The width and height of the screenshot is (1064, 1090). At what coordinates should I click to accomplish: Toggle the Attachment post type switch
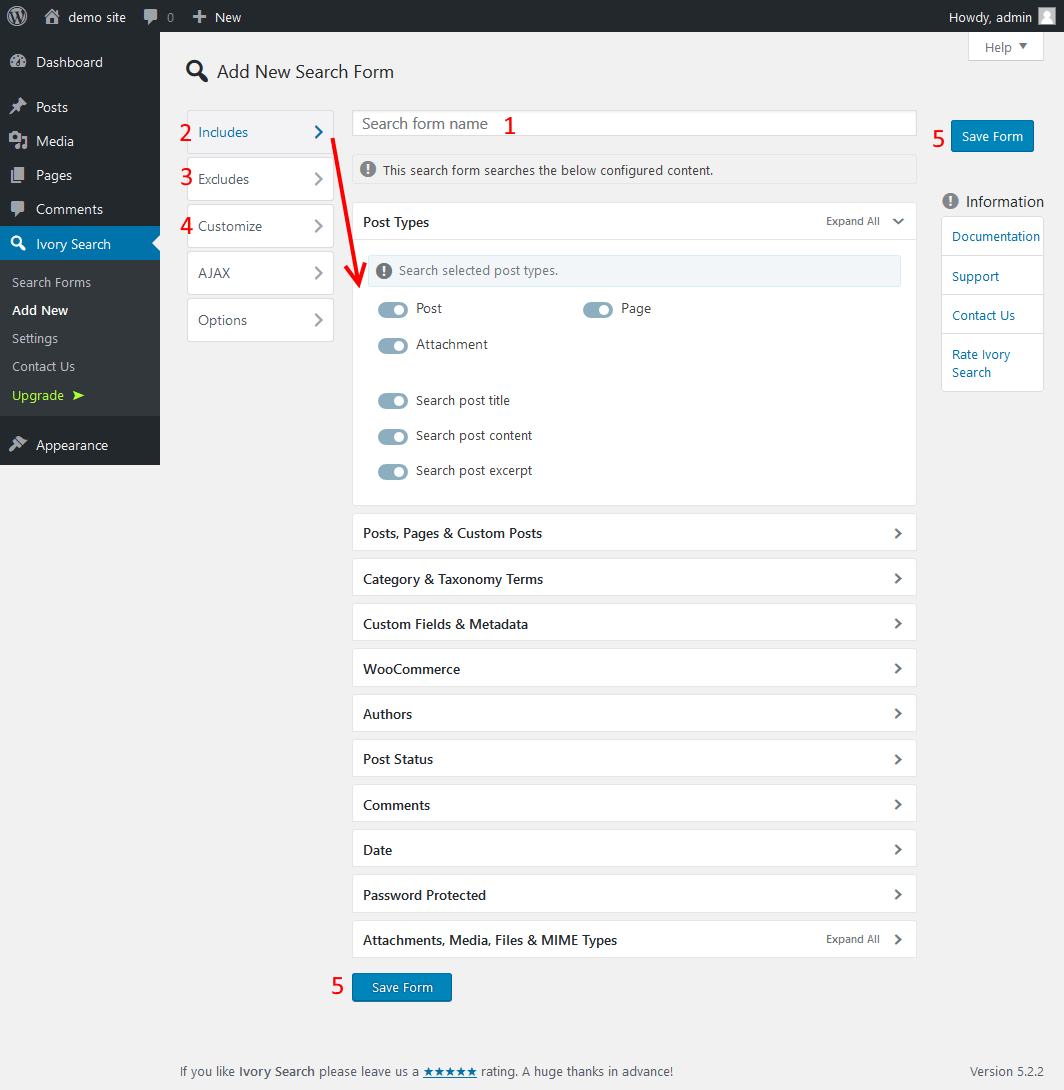pyautogui.click(x=393, y=345)
